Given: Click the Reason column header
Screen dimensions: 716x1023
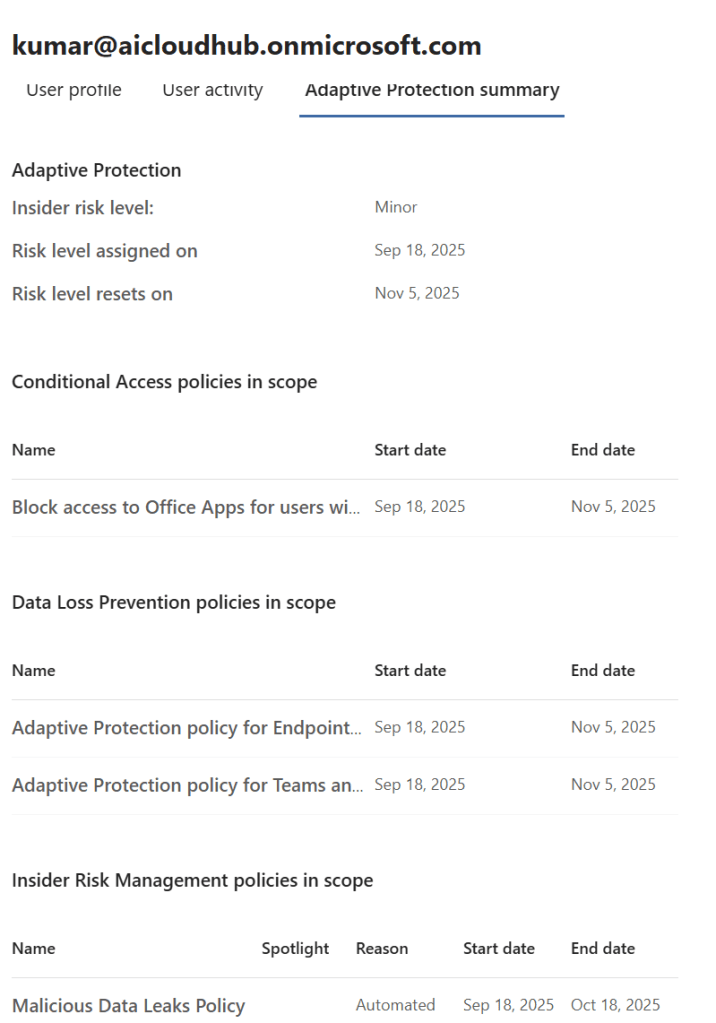Looking at the screenshot, I should point(382,948).
